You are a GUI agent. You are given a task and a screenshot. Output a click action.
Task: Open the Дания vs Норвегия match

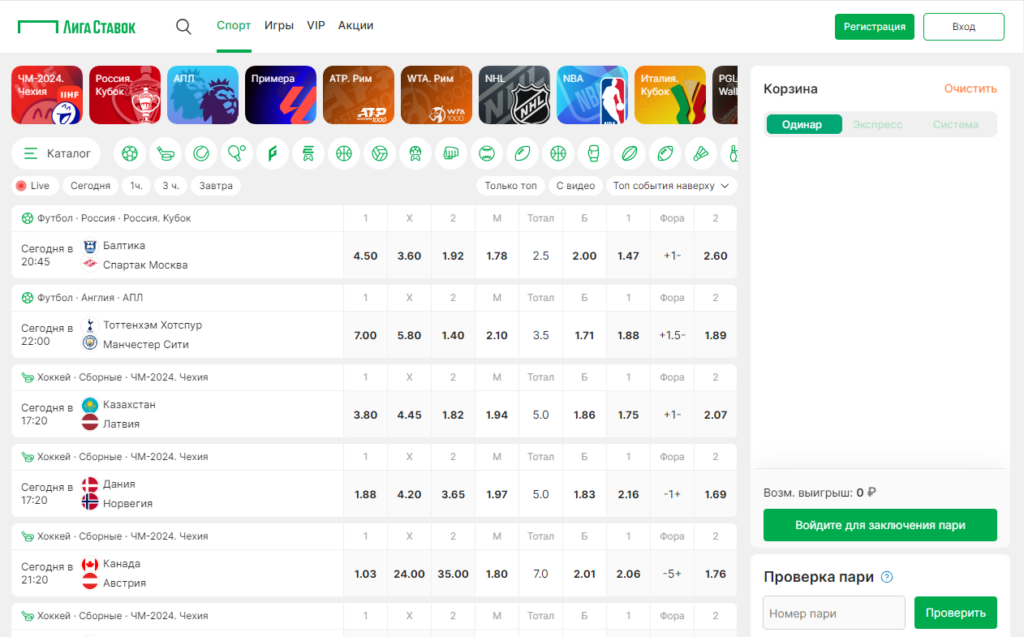point(177,494)
